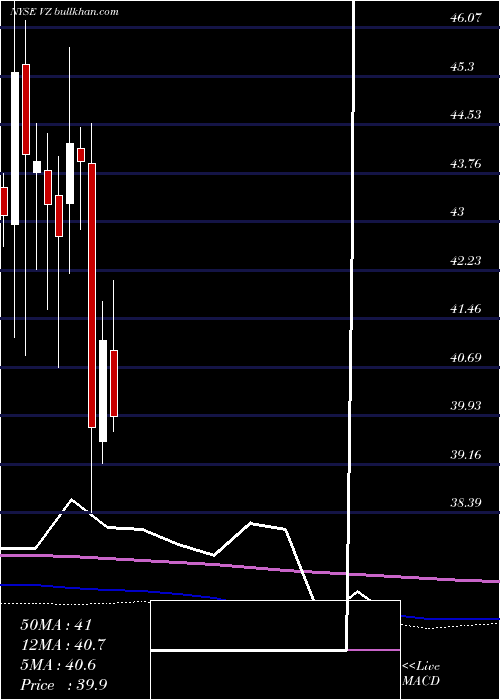The image size is (500, 700).
Task: Click the last red candlestick near 40.69
Action: pos(114,383)
